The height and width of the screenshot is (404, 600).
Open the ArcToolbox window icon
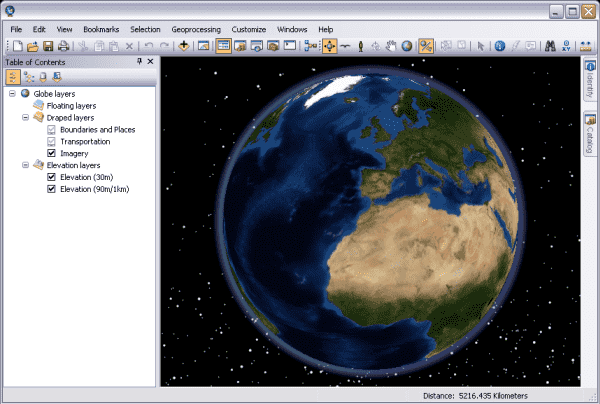pyautogui.click(x=273, y=46)
